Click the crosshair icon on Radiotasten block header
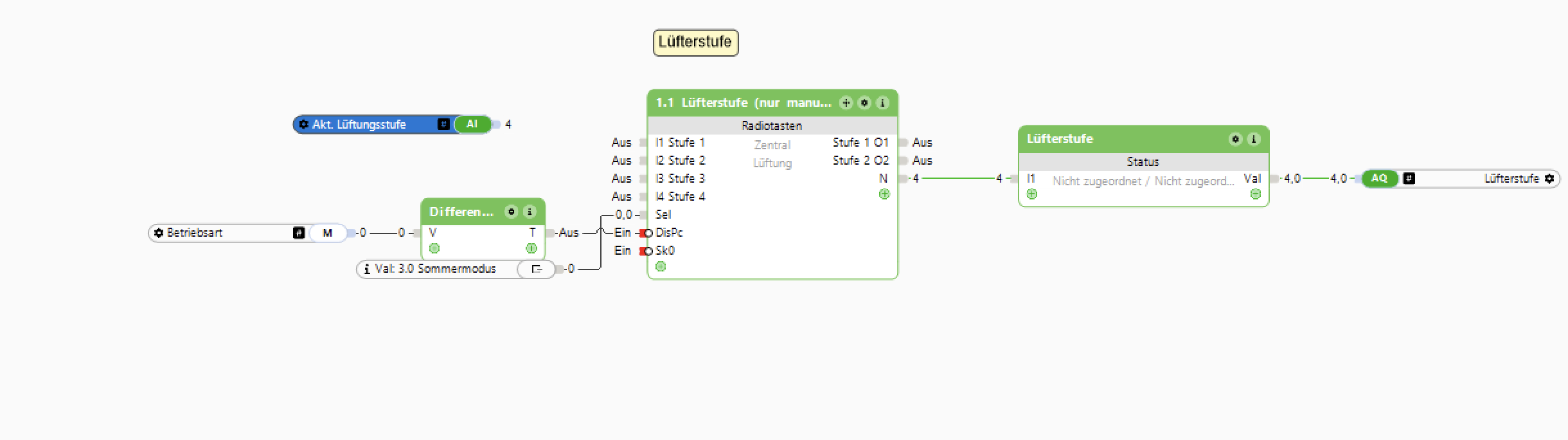 coord(846,103)
